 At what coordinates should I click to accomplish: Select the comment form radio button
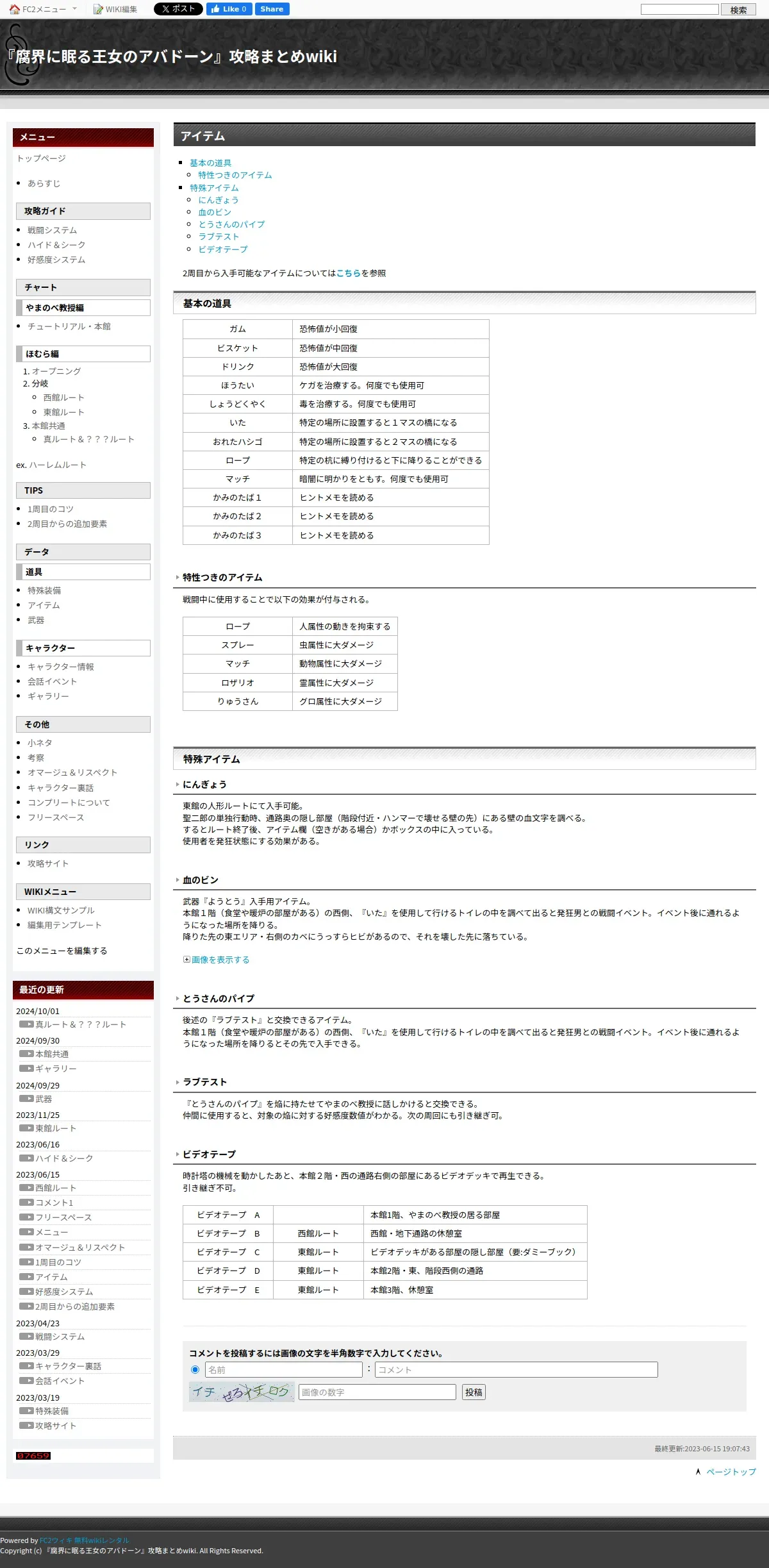[x=195, y=1370]
